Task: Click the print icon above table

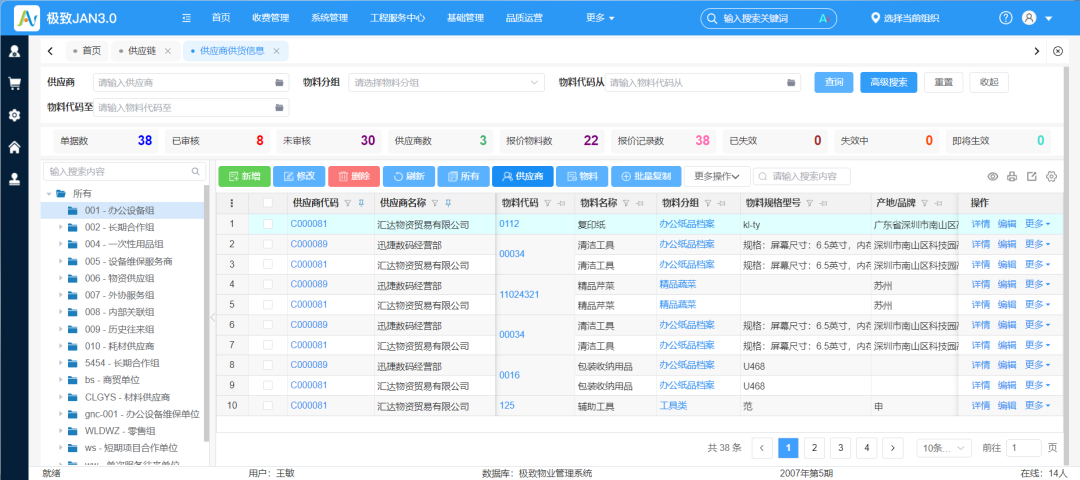Action: point(1012,176)
